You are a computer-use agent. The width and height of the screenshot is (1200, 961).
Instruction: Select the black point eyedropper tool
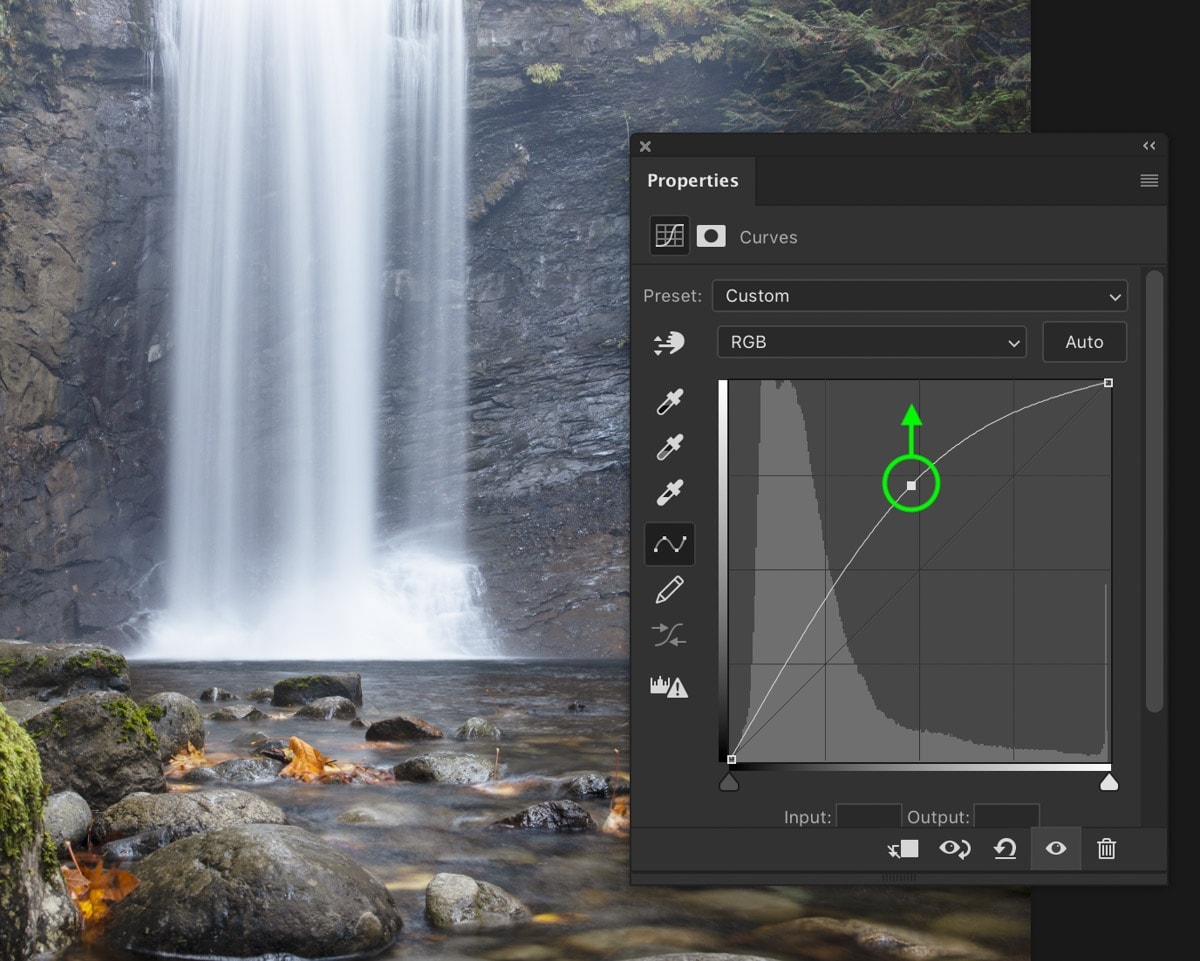coord(669,402)
